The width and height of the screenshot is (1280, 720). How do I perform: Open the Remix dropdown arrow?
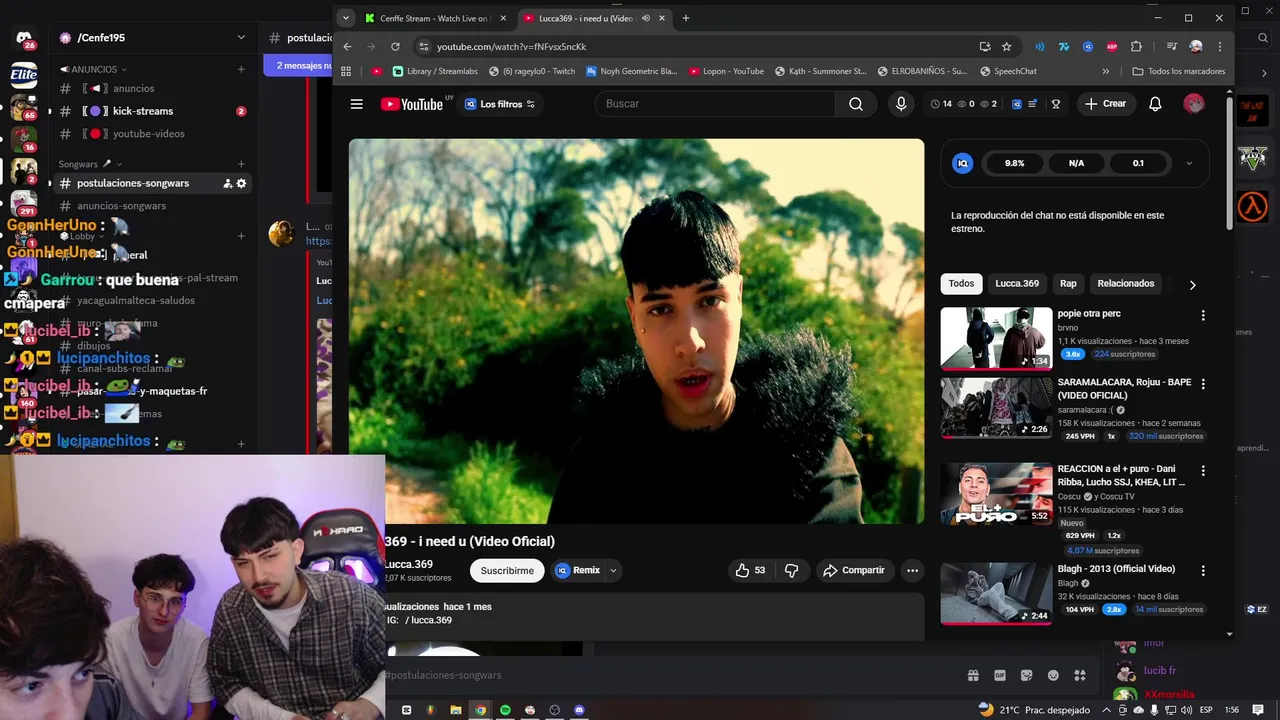click(x=613, y=570)
